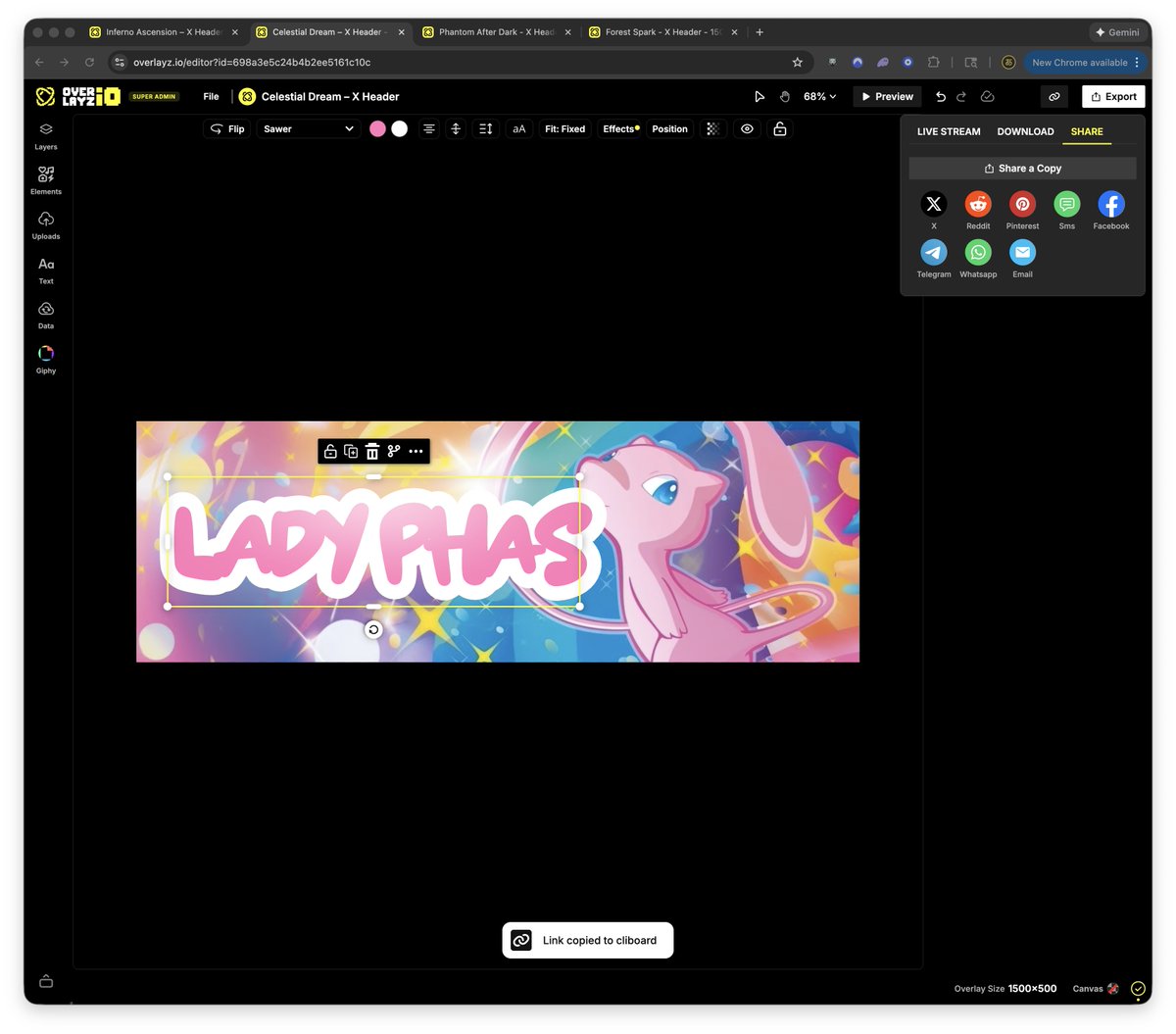Open the Elements panel
The width and height of the screenshot is (1176, 1034).
click(46, 180)
